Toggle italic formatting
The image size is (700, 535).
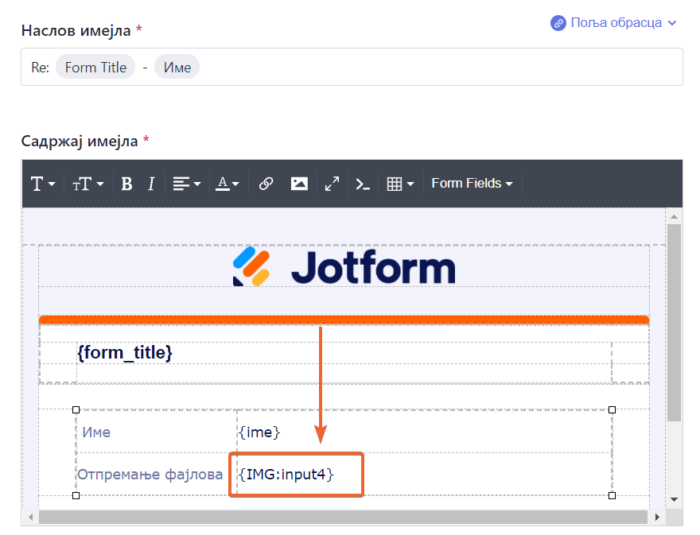tap(151, 184)
